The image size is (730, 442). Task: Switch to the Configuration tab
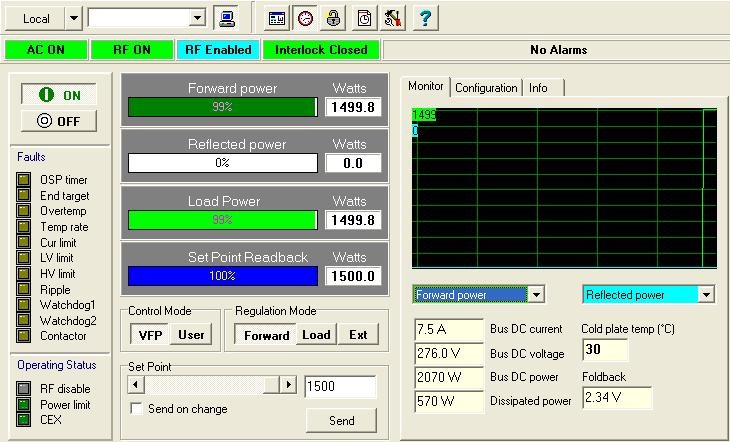click(486, 88)
